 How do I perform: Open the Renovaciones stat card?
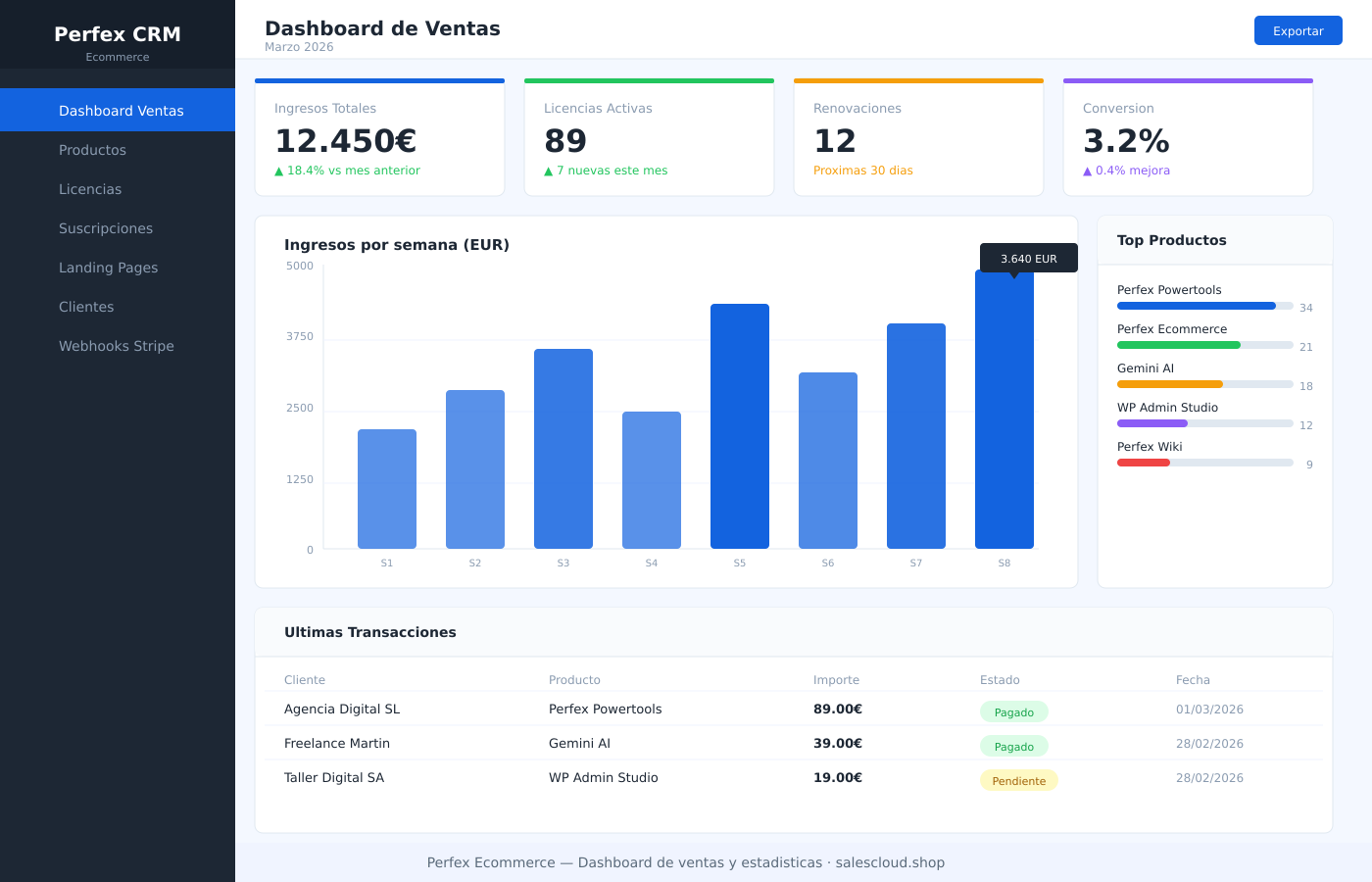[918, 139]
